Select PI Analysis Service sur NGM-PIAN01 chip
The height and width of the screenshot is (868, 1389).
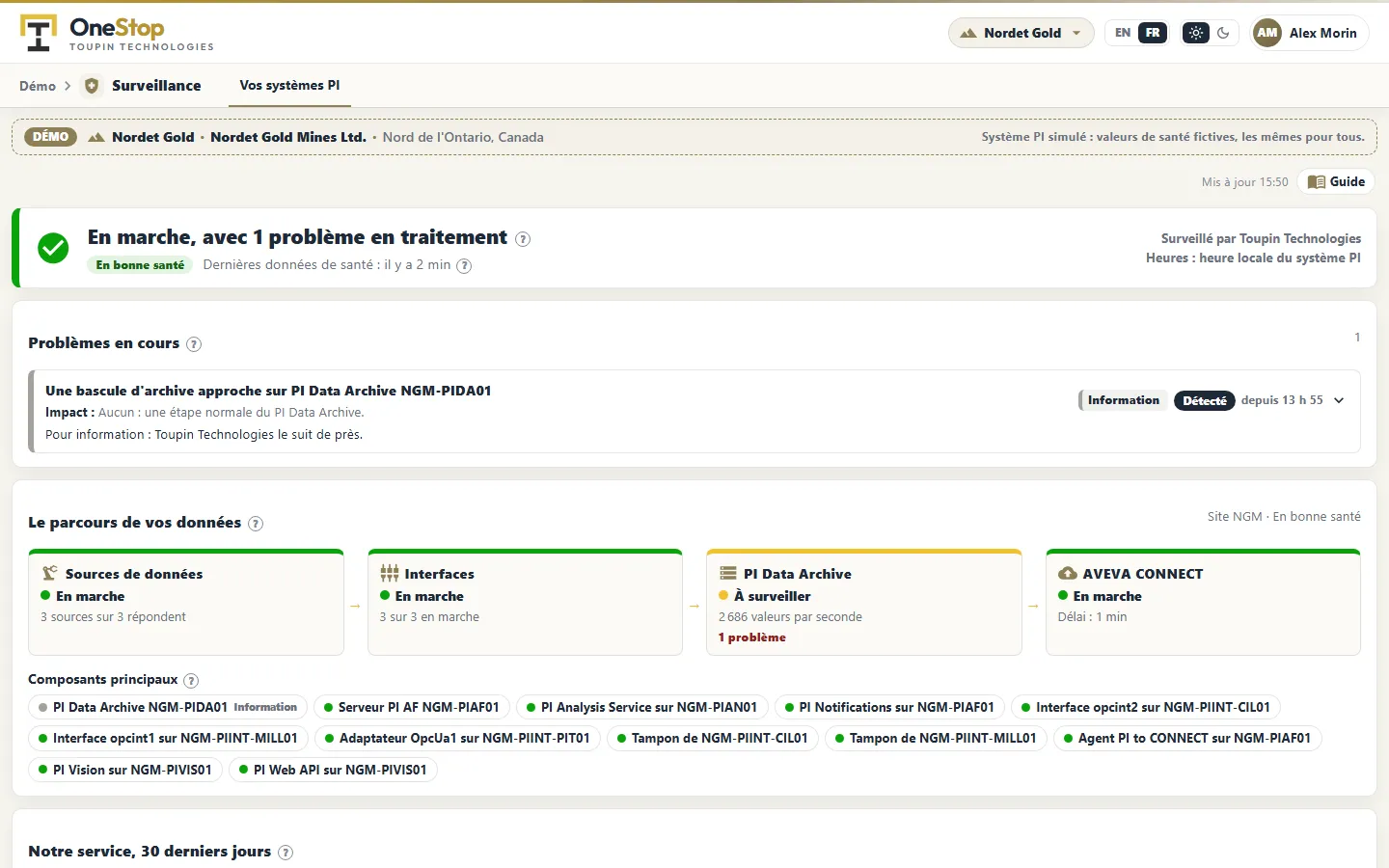coord(642,707)
